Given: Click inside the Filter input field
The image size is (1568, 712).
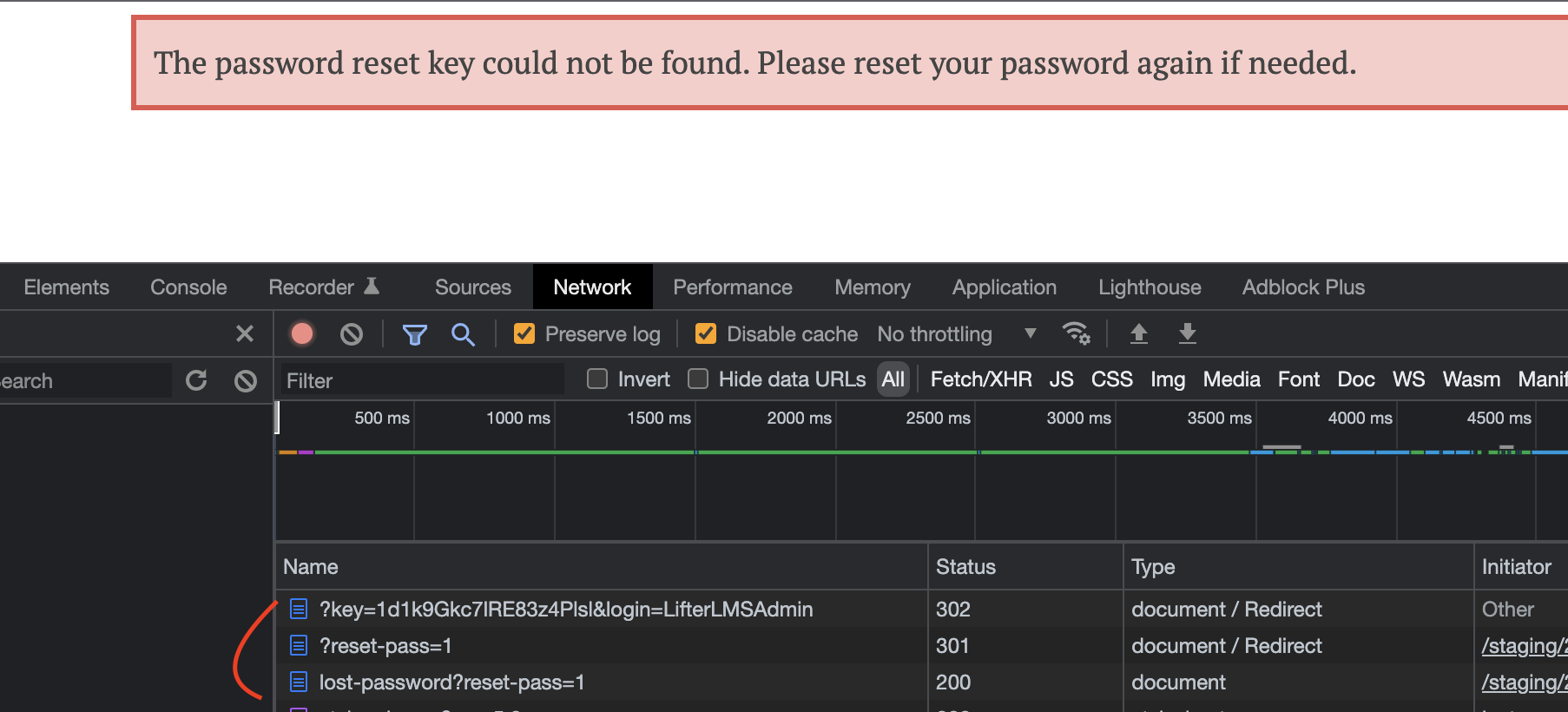Looking at the screenshot, I should pos(417,379).
